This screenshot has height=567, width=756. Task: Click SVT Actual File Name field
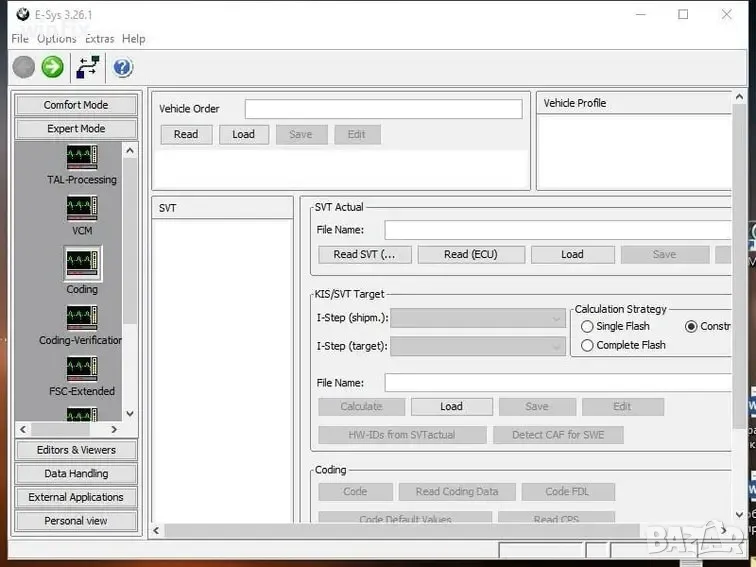point(558,230)
